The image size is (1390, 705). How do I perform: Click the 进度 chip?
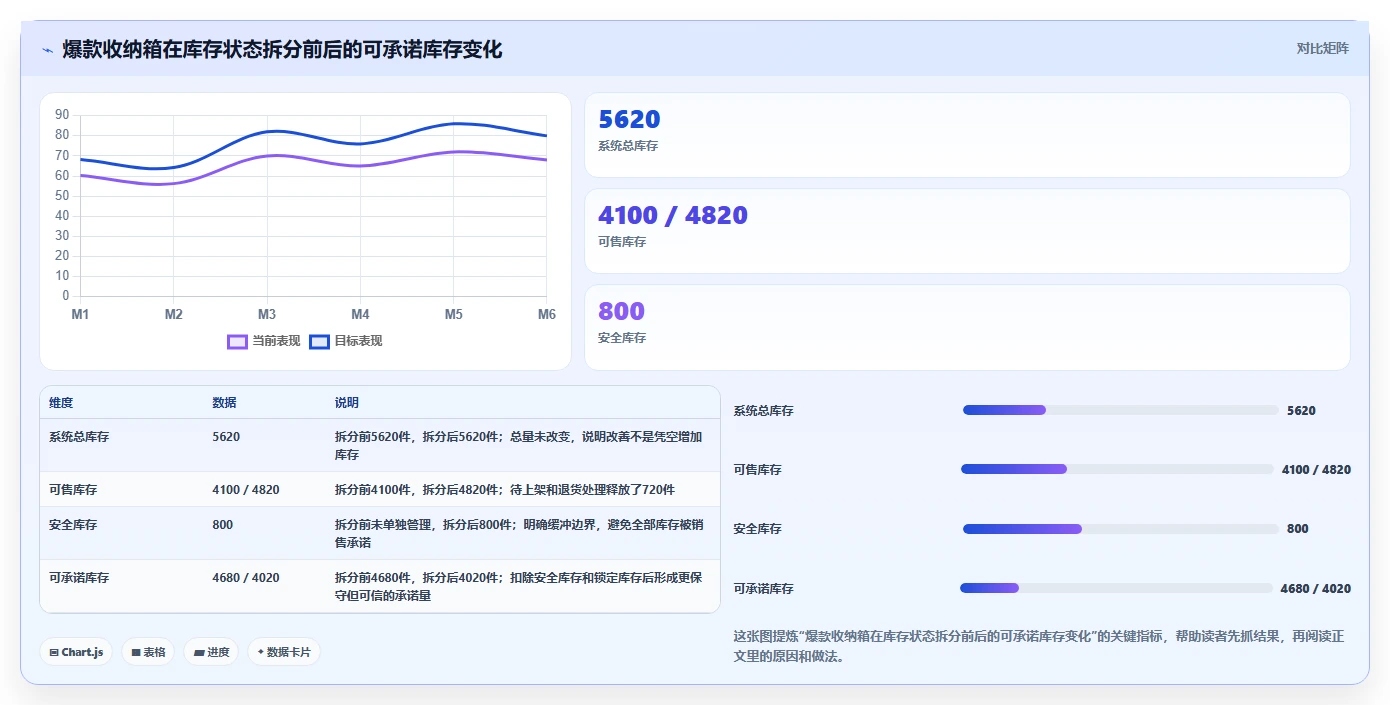tap(211, 652)
